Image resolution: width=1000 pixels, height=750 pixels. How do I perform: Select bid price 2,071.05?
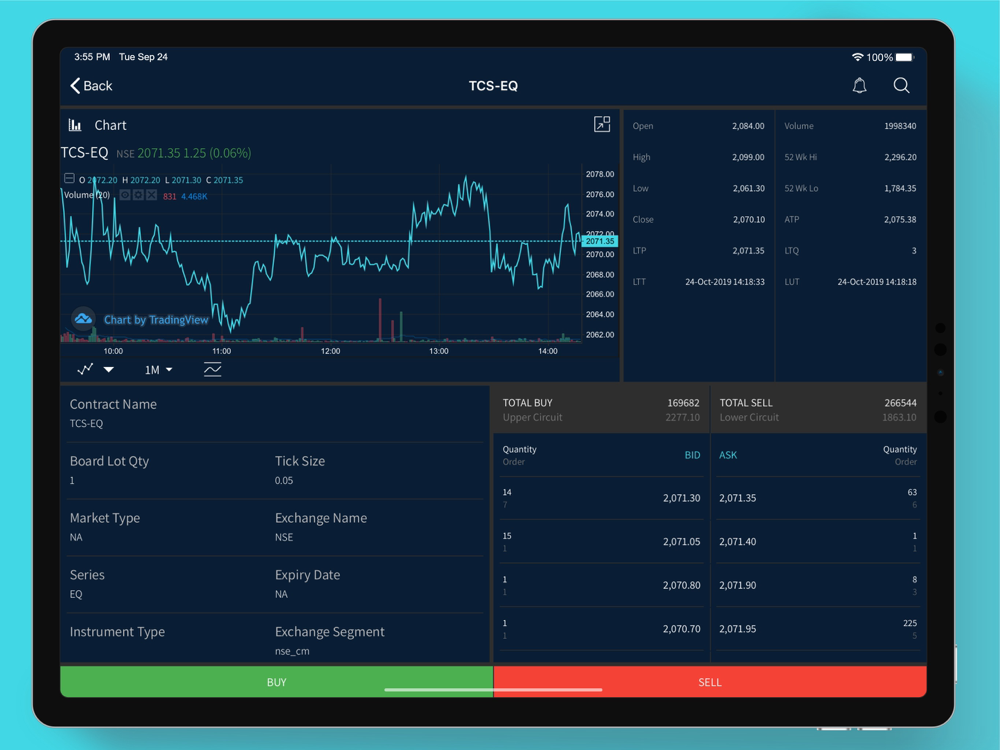(681, 541)
